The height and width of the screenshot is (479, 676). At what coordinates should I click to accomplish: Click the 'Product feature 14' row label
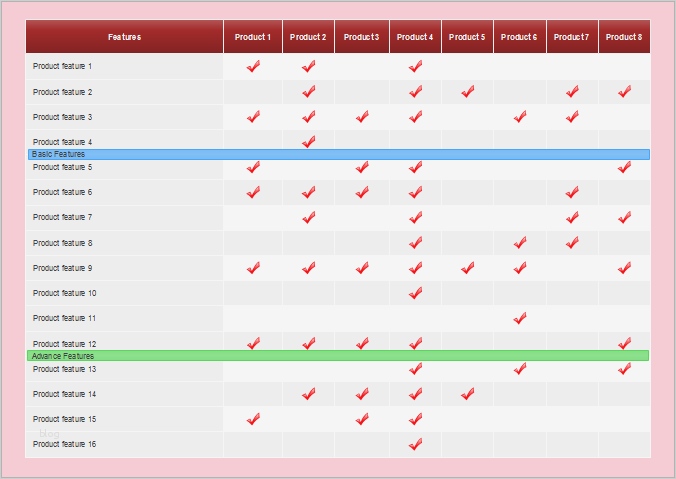coord(64,394)
